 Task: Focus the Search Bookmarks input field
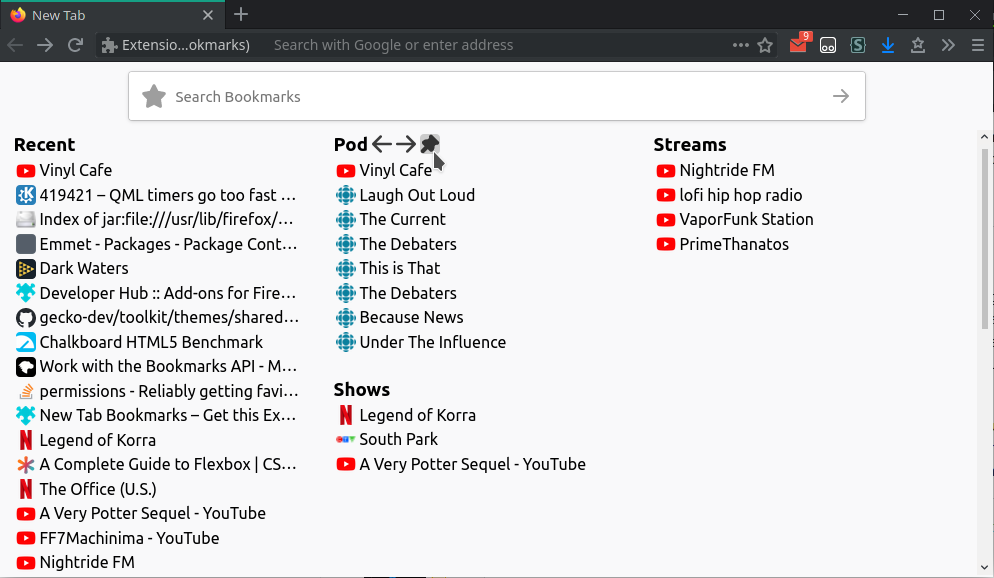pyautogui.click(x=497, y=96)
